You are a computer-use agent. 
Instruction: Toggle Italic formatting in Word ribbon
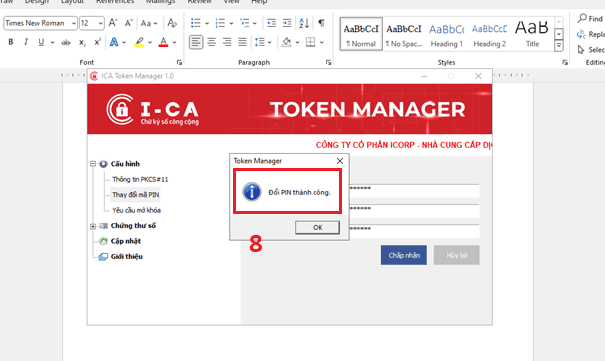(x=26, y=42)
